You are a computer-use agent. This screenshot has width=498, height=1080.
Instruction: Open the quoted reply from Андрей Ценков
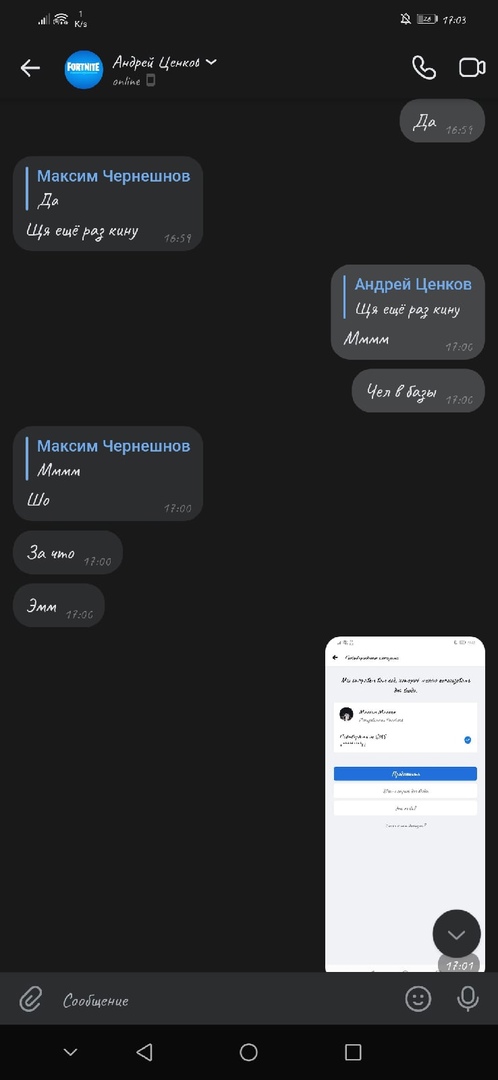(408, 297)
